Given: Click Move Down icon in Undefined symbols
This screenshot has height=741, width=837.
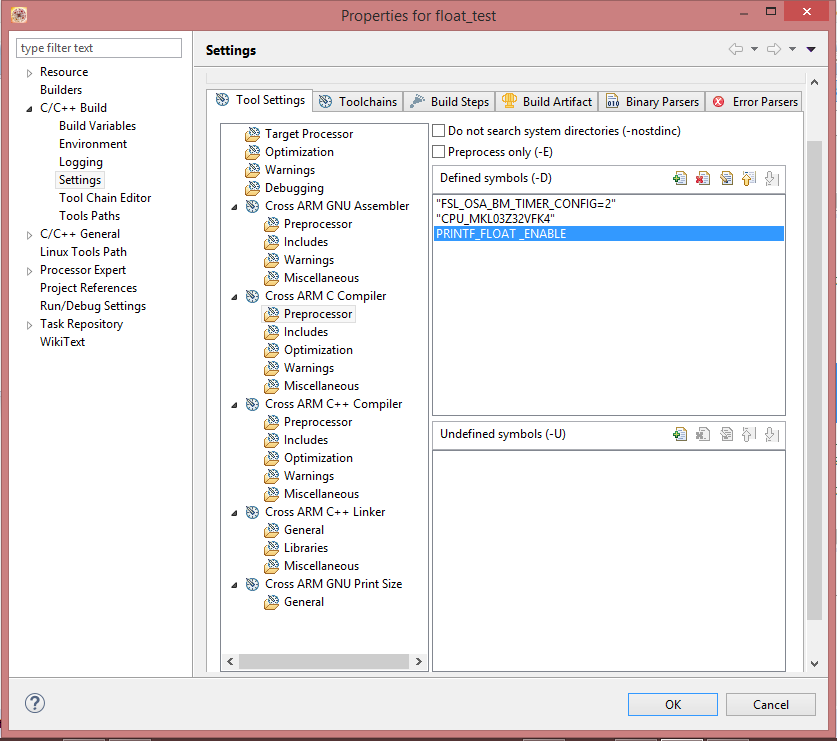Looking at the screenshot, I should [771, 435].
